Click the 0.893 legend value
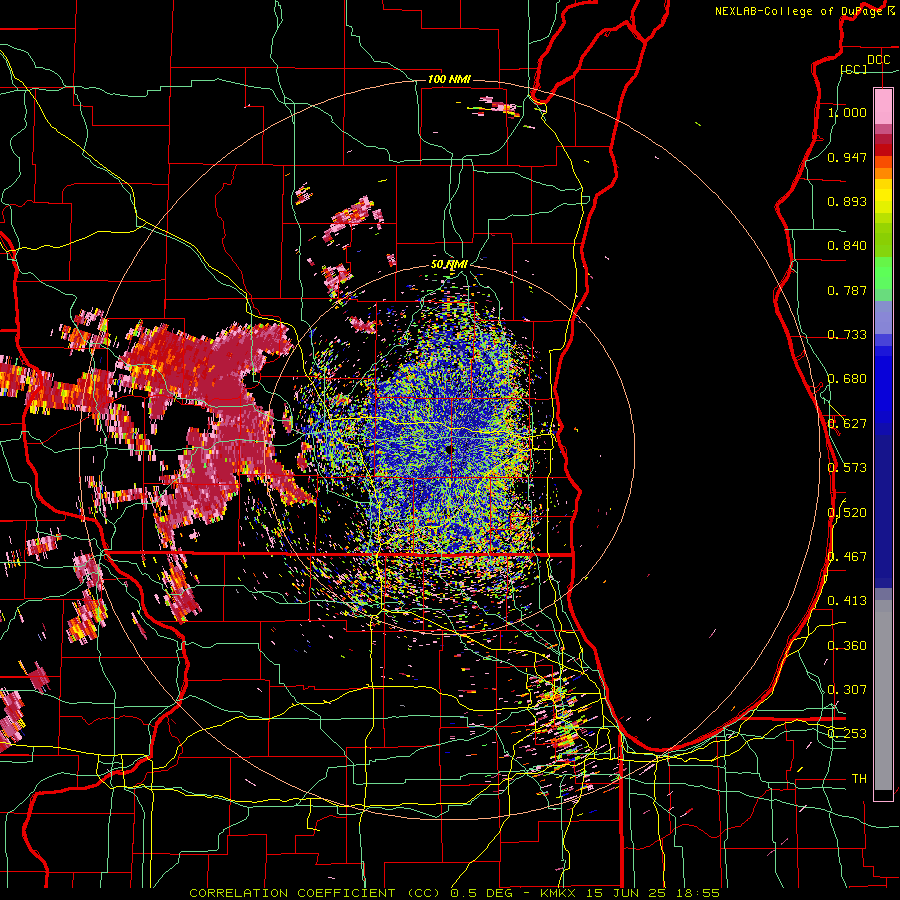 (847, 201)
